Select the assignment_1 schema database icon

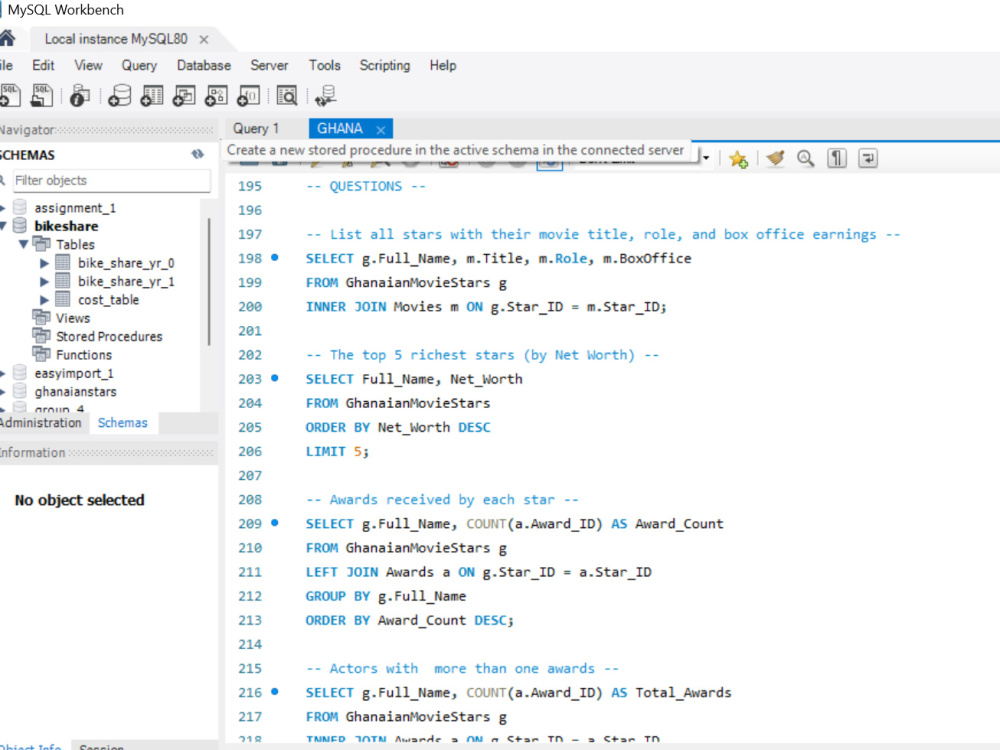point(20,207)
